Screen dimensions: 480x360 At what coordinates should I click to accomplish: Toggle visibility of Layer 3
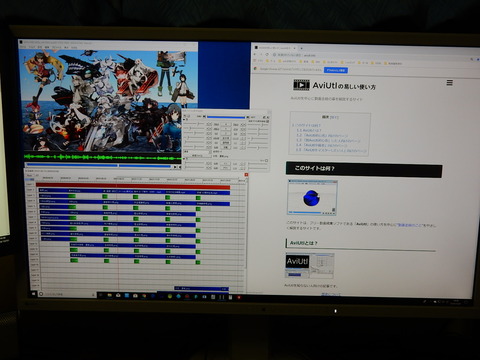click(x=31, y=195)
